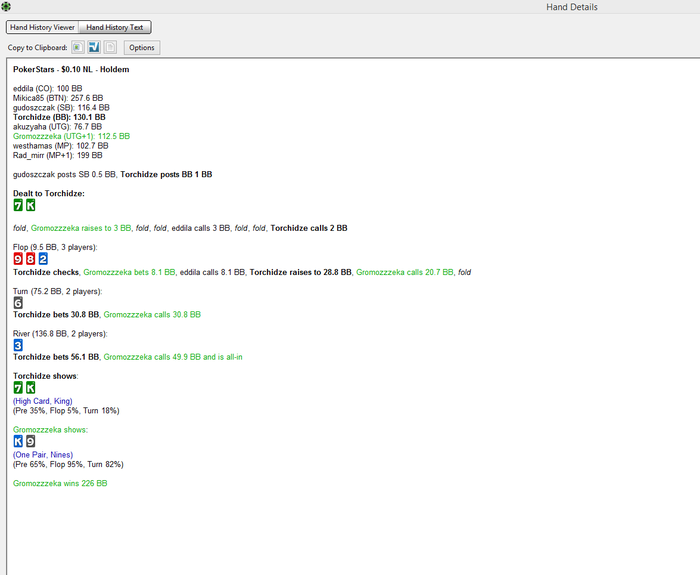Click the "PokerStars - $0.10 NL - Holdem" heading
The width and height of the screenshot is (700, 575).
(x=71, y=70)
